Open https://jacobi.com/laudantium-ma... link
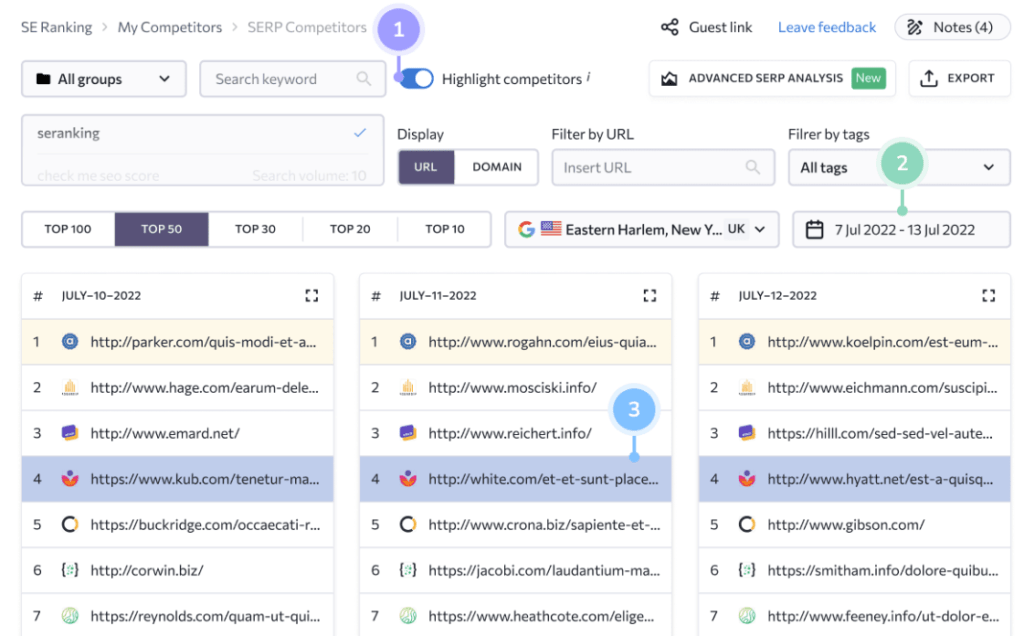The image size is (1024, 636). click(x=544, y=570)
